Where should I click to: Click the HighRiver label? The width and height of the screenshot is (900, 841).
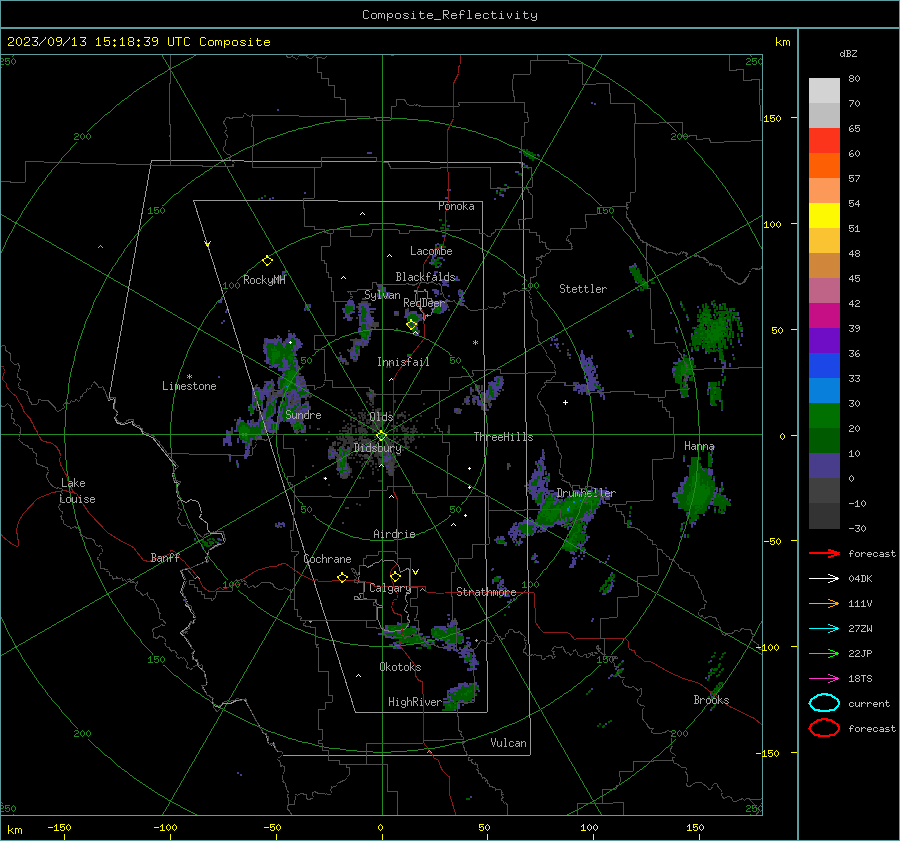click(x=415, y=702)
